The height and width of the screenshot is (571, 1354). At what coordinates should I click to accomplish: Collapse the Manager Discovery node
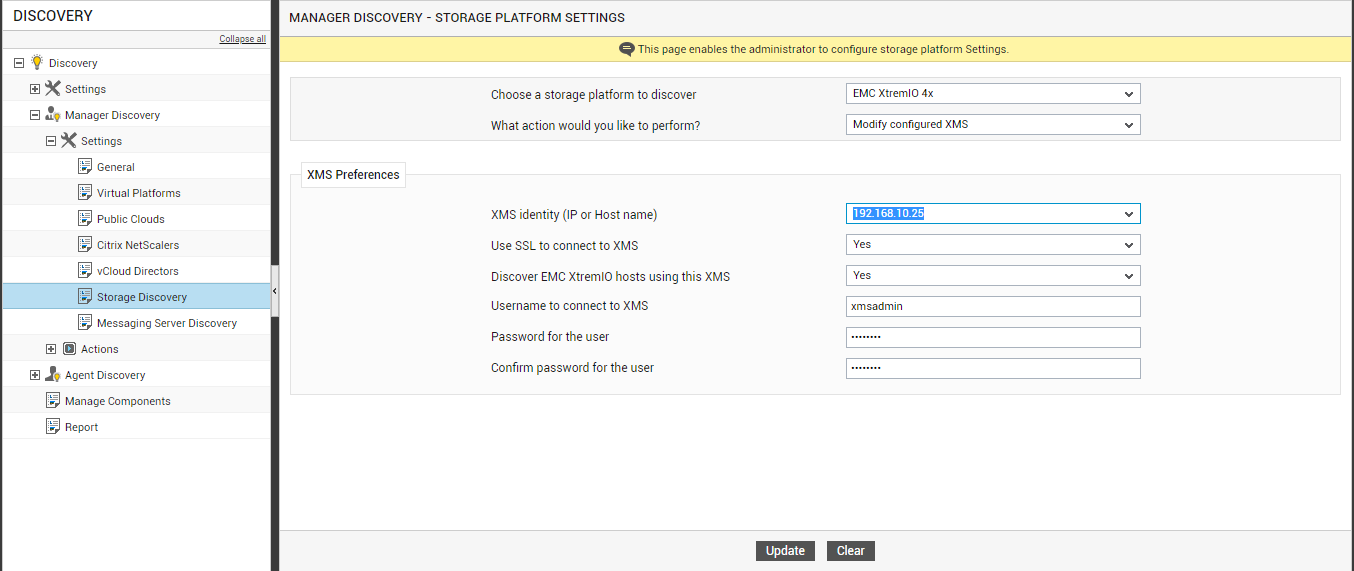pyautogui.click(x=35, y=115)
